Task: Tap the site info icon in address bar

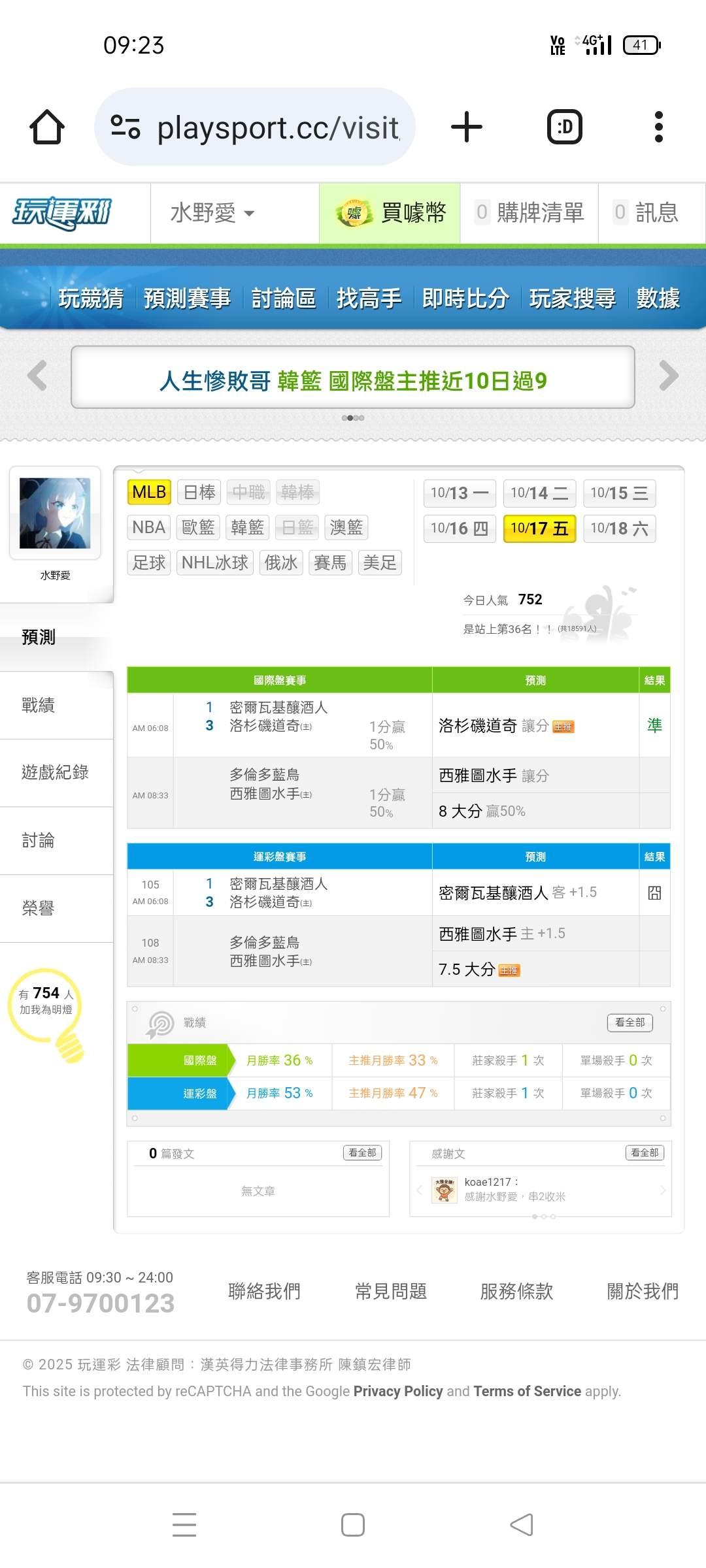Action: (125, 127)
